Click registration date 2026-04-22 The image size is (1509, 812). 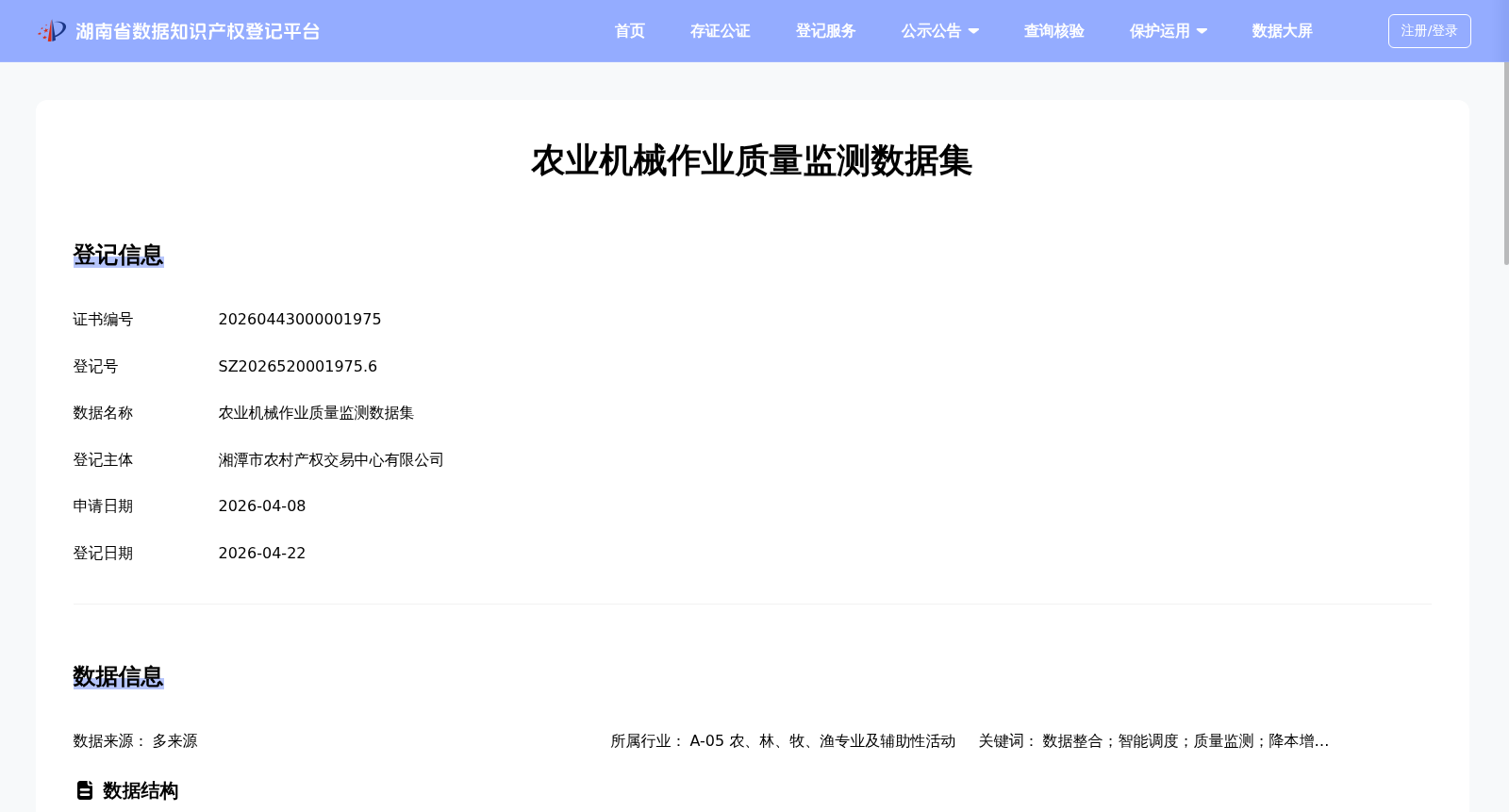tap(262, 554)
